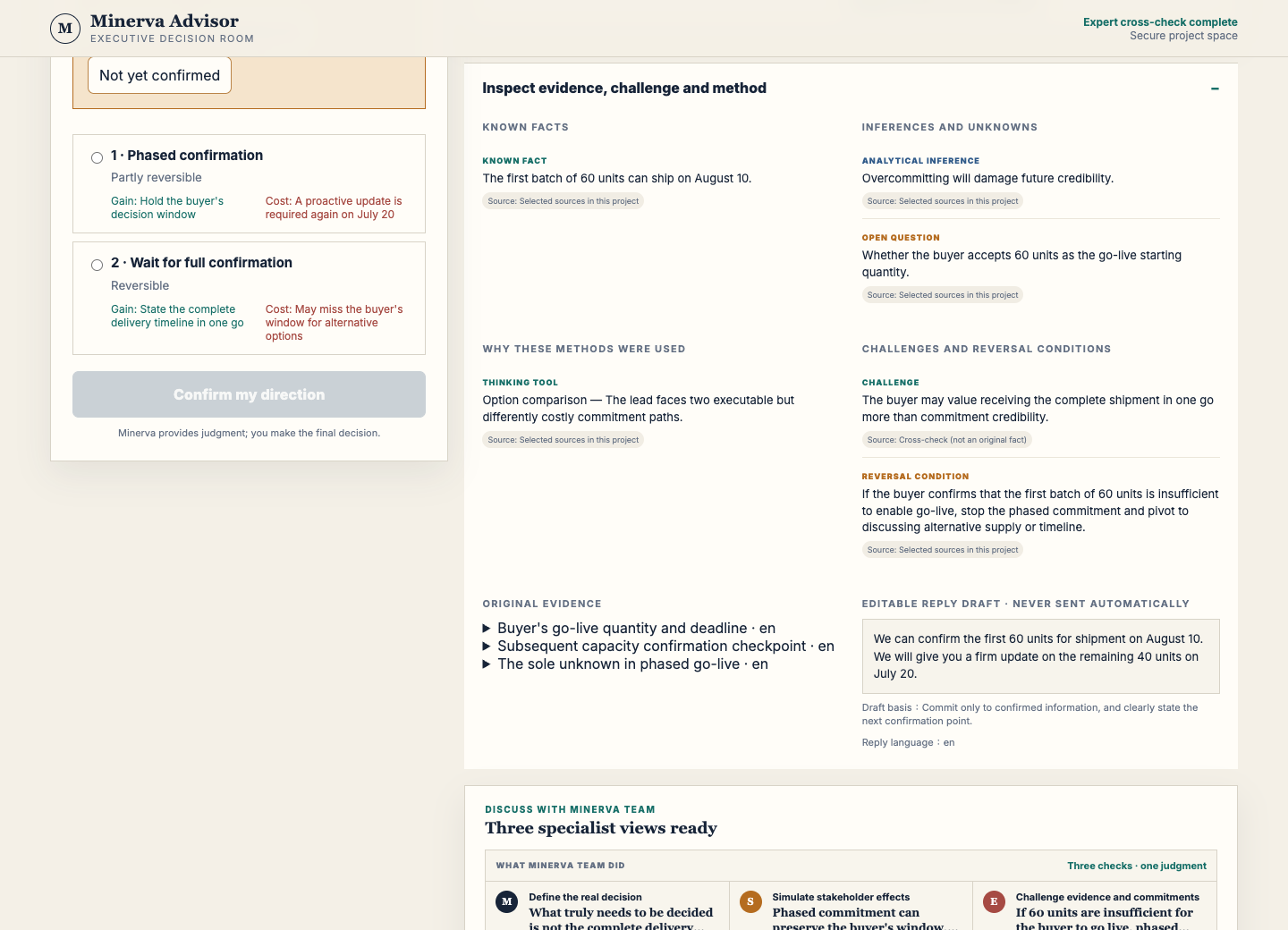The height and width of the screenshot is (930, 1288).
Task: Expand The sole unknown in phased go-live
Action: coord(625,664)
